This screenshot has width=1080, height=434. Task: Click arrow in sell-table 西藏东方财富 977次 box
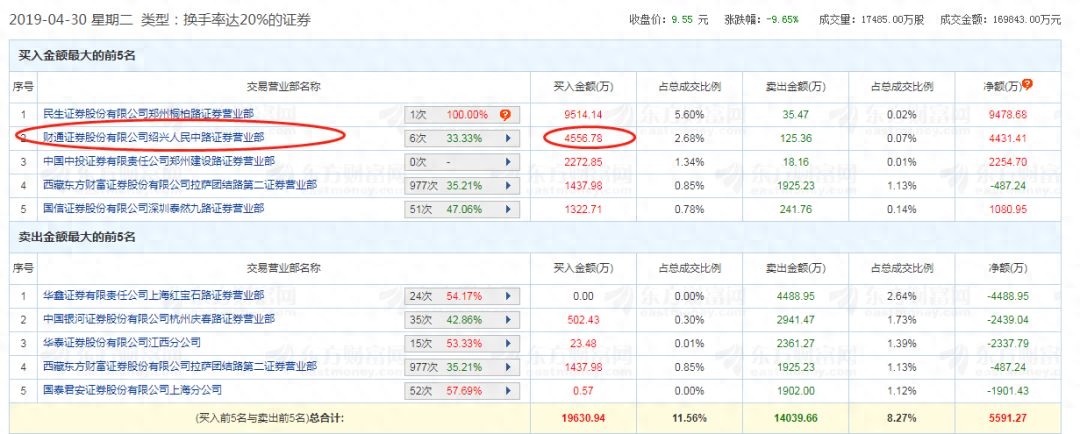coord(508,366)
